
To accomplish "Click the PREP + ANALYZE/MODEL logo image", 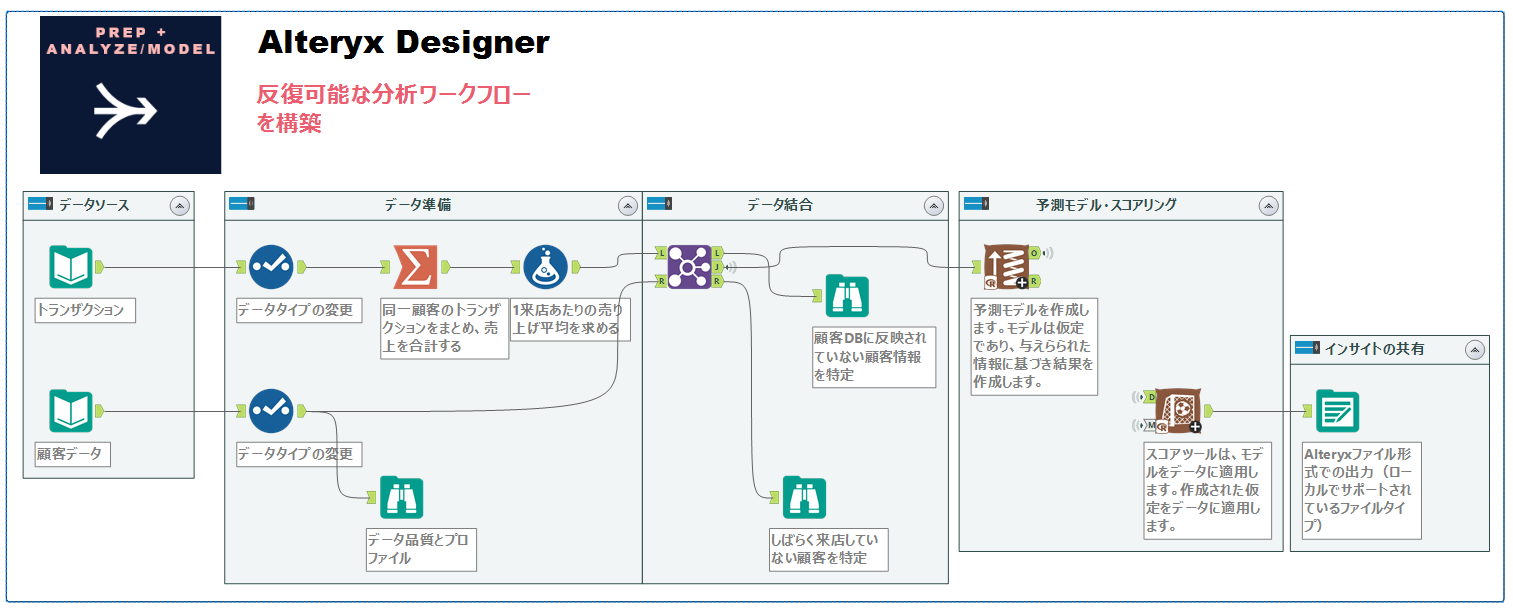I will (x=130, y=94).
